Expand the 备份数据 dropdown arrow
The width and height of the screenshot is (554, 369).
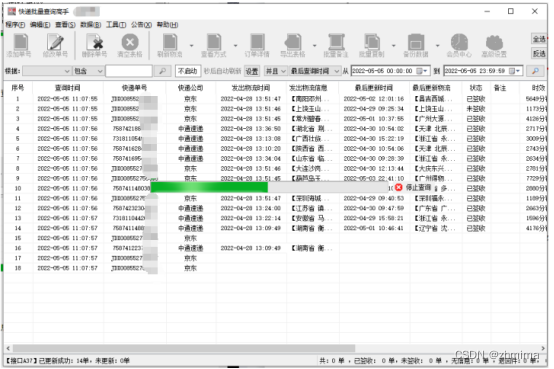(437, 46)
